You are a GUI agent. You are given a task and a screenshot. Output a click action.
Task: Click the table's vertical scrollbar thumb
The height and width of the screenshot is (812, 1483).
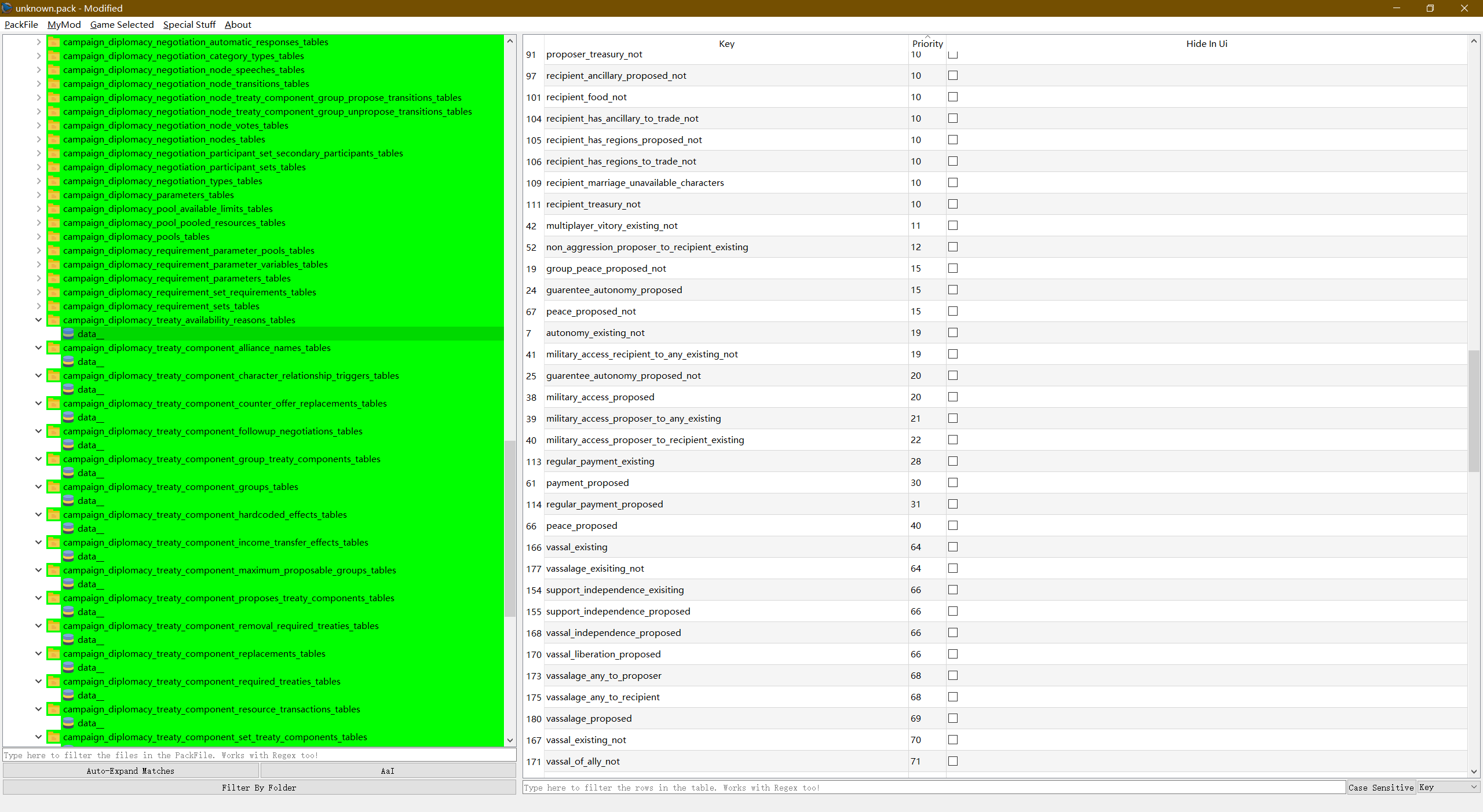coord(1474,411)
